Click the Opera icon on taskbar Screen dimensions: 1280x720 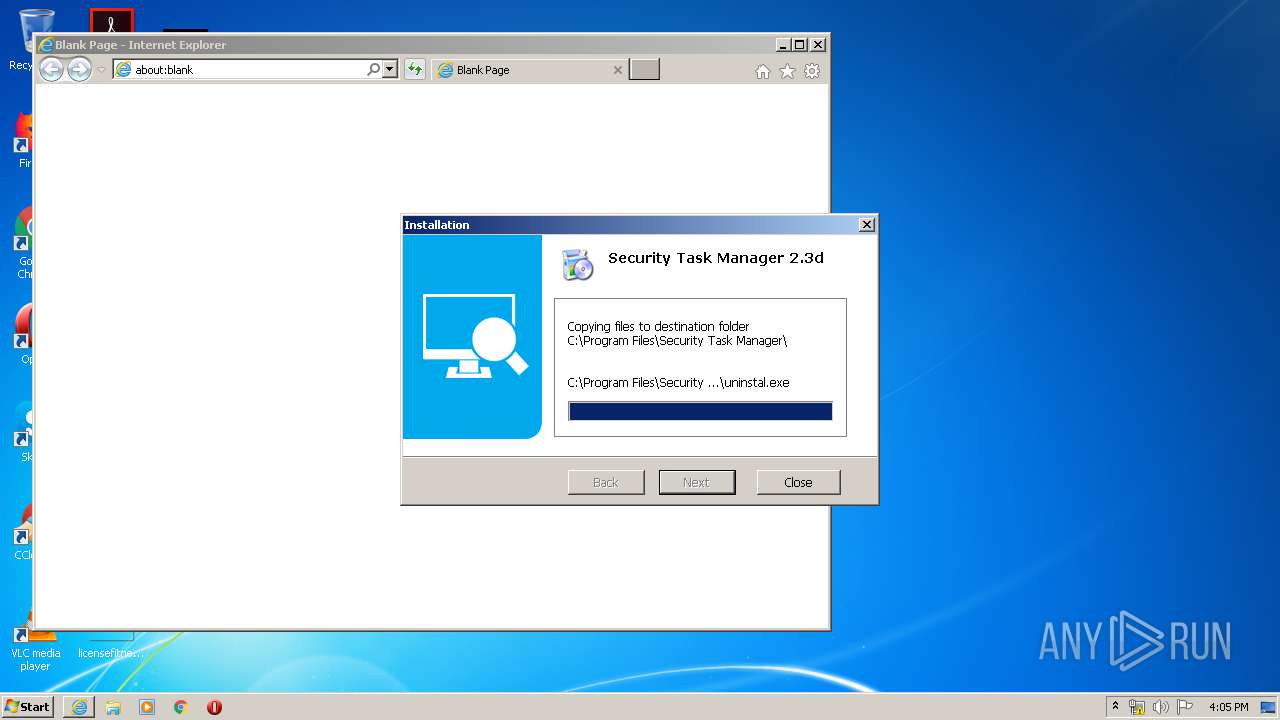(214, 707)
